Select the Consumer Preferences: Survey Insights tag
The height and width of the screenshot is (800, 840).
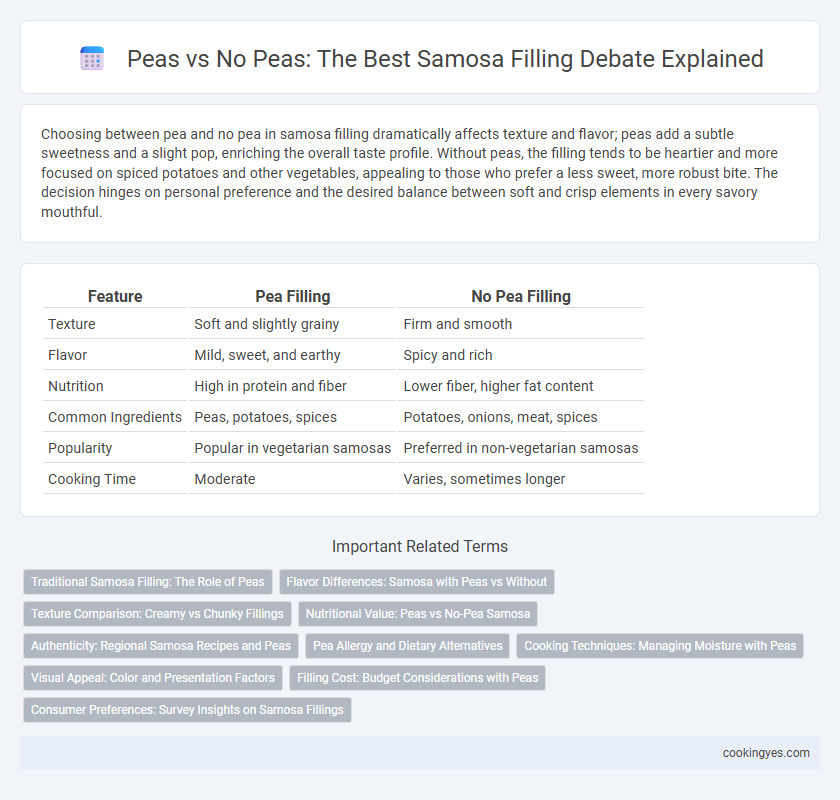(x=187, y=710)
